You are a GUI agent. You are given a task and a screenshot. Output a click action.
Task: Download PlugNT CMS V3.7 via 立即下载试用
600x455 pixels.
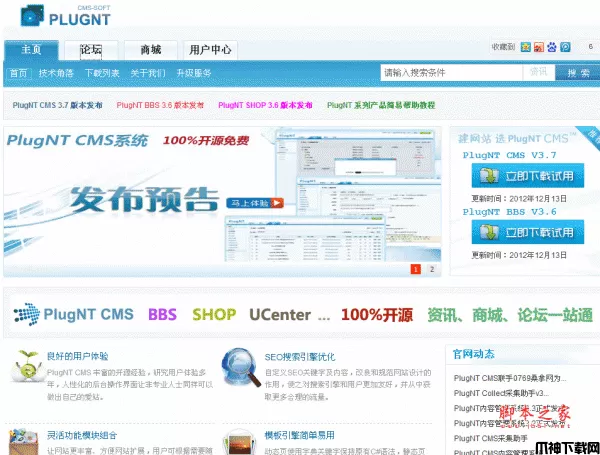[x=528, y=176]
